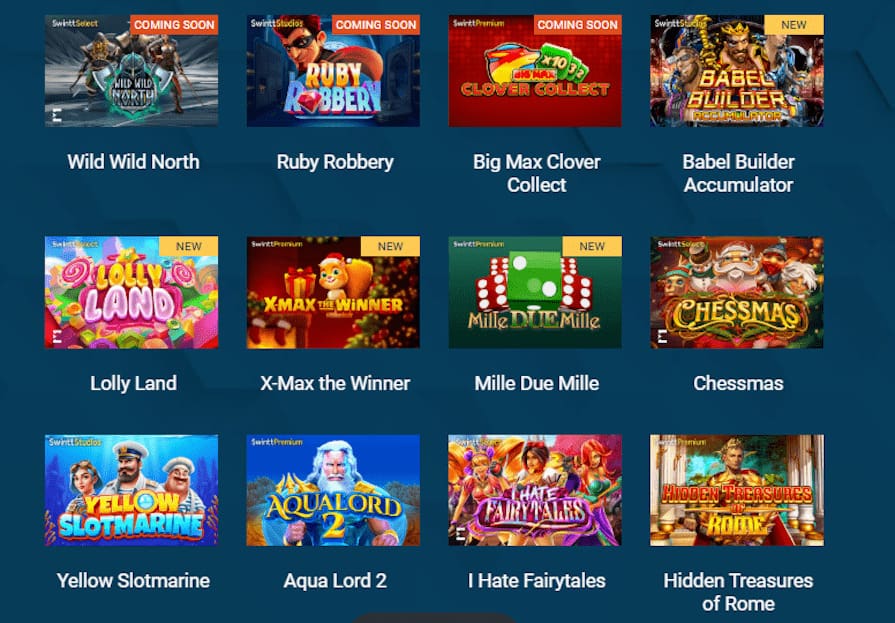Click the Chessmas title link
This screenshot has height=623, width=895.
tap(738, 383)
